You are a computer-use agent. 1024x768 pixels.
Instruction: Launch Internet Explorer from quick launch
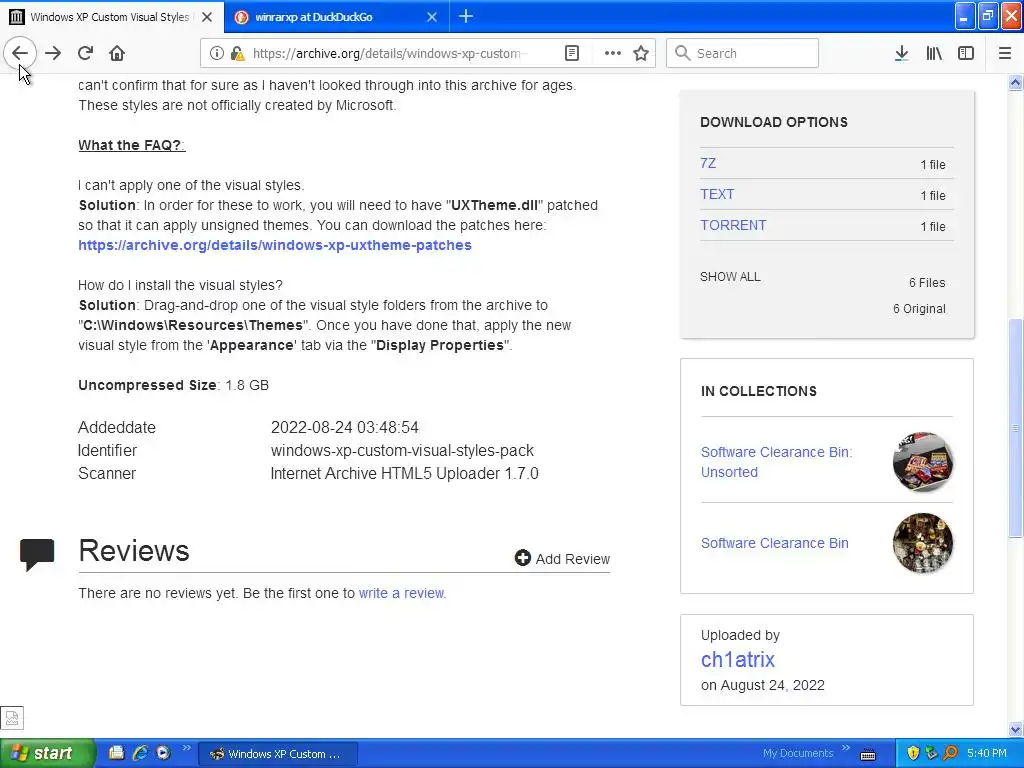(140, 753)
